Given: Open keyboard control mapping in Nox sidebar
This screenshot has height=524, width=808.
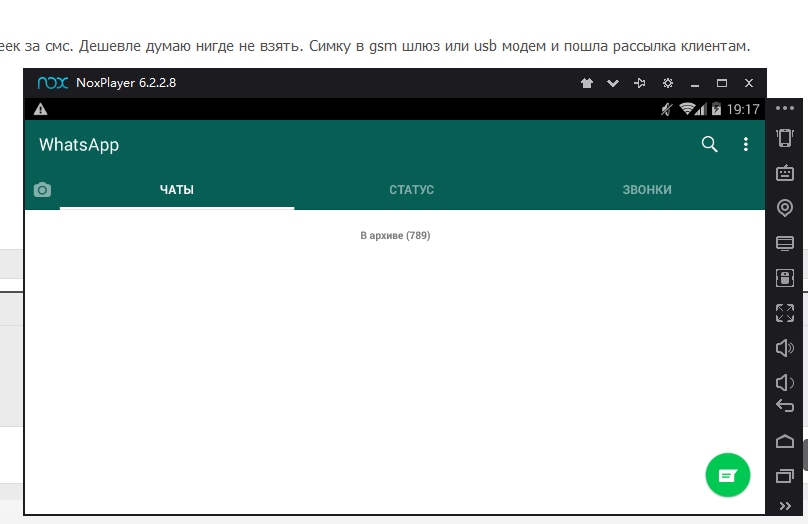Looking at the screenshot, I should click(785, 173).
